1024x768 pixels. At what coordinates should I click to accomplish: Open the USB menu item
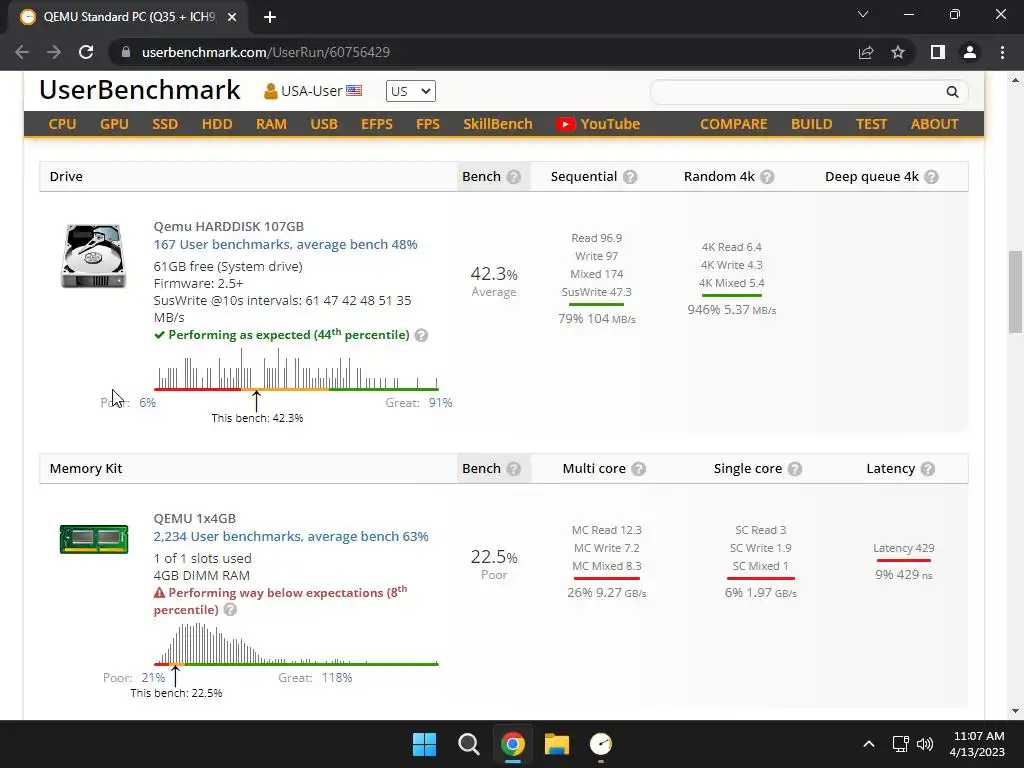[324, 124]
